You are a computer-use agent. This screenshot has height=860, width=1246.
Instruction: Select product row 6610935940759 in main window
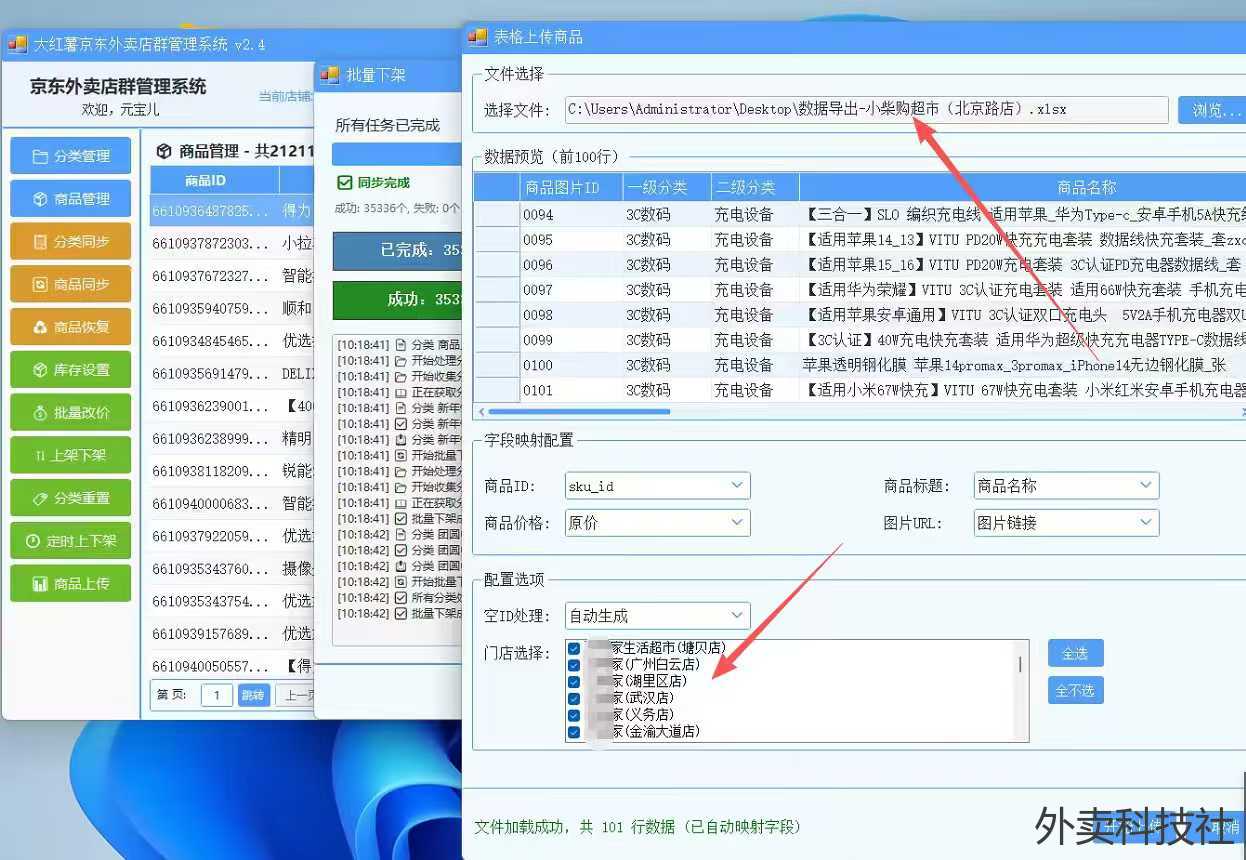coord(232,309)
